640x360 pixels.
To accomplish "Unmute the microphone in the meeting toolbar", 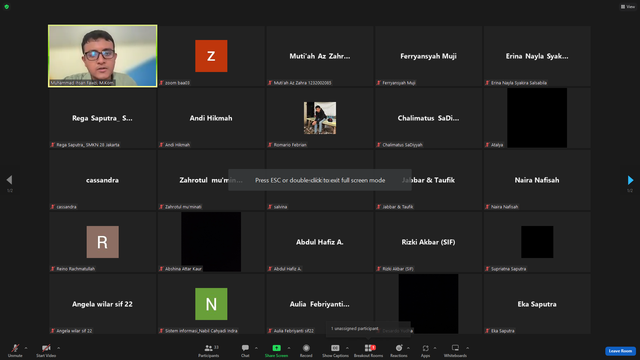I will point(15,350).
